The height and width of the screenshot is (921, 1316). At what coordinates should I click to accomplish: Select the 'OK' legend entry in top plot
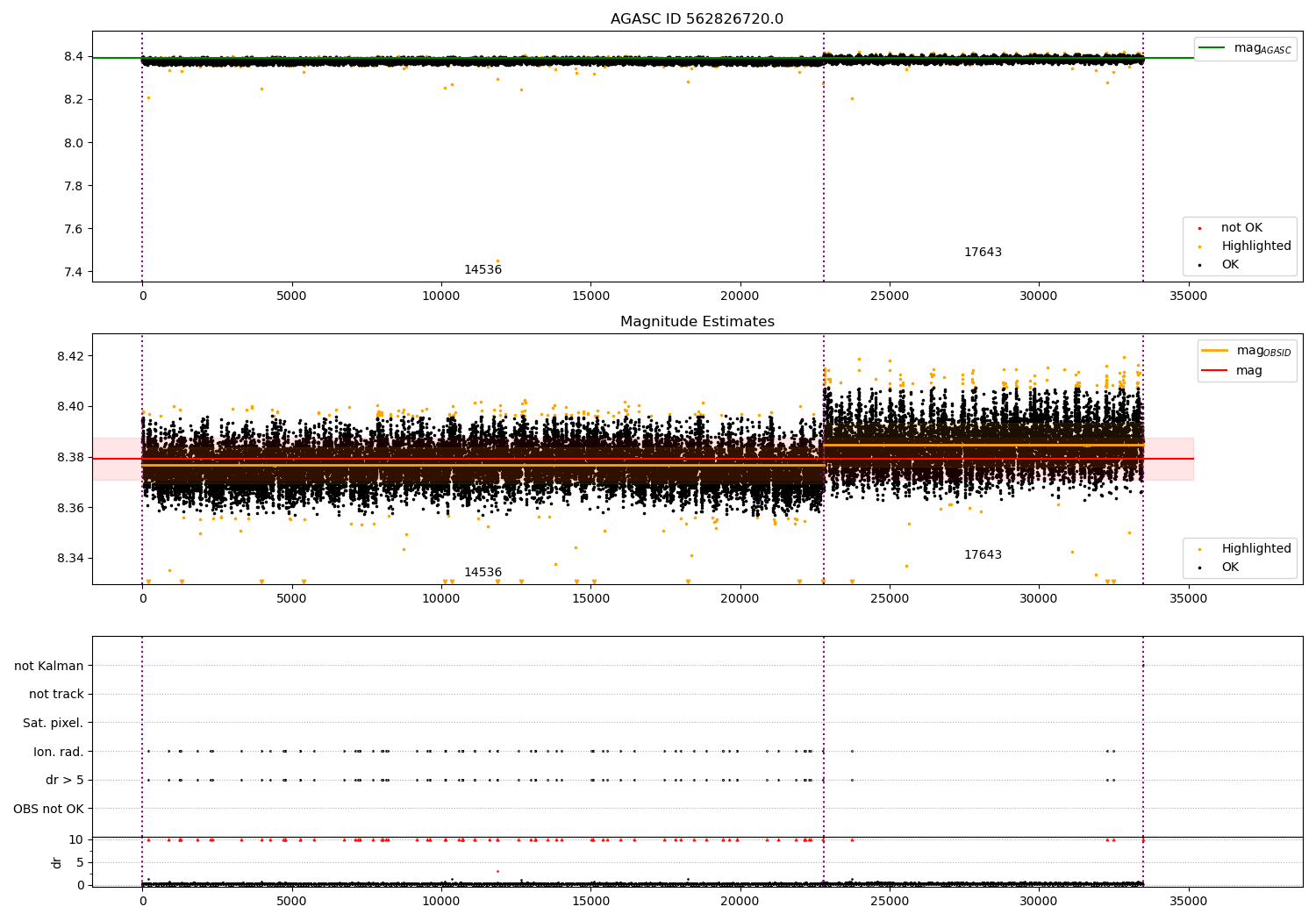[x=1230, y=265]
